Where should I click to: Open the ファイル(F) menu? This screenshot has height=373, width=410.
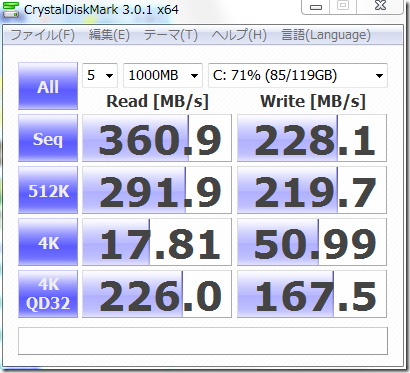[43, 35]
